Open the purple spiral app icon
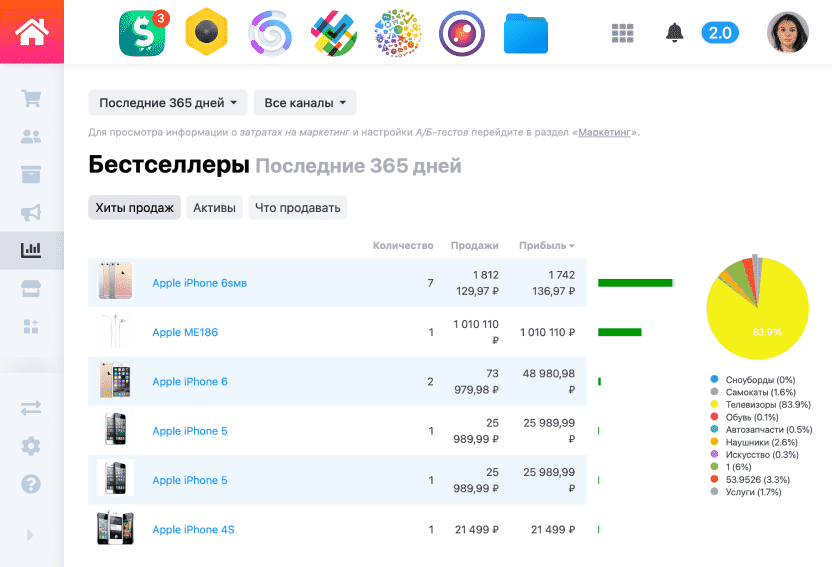 click(270, 33)
